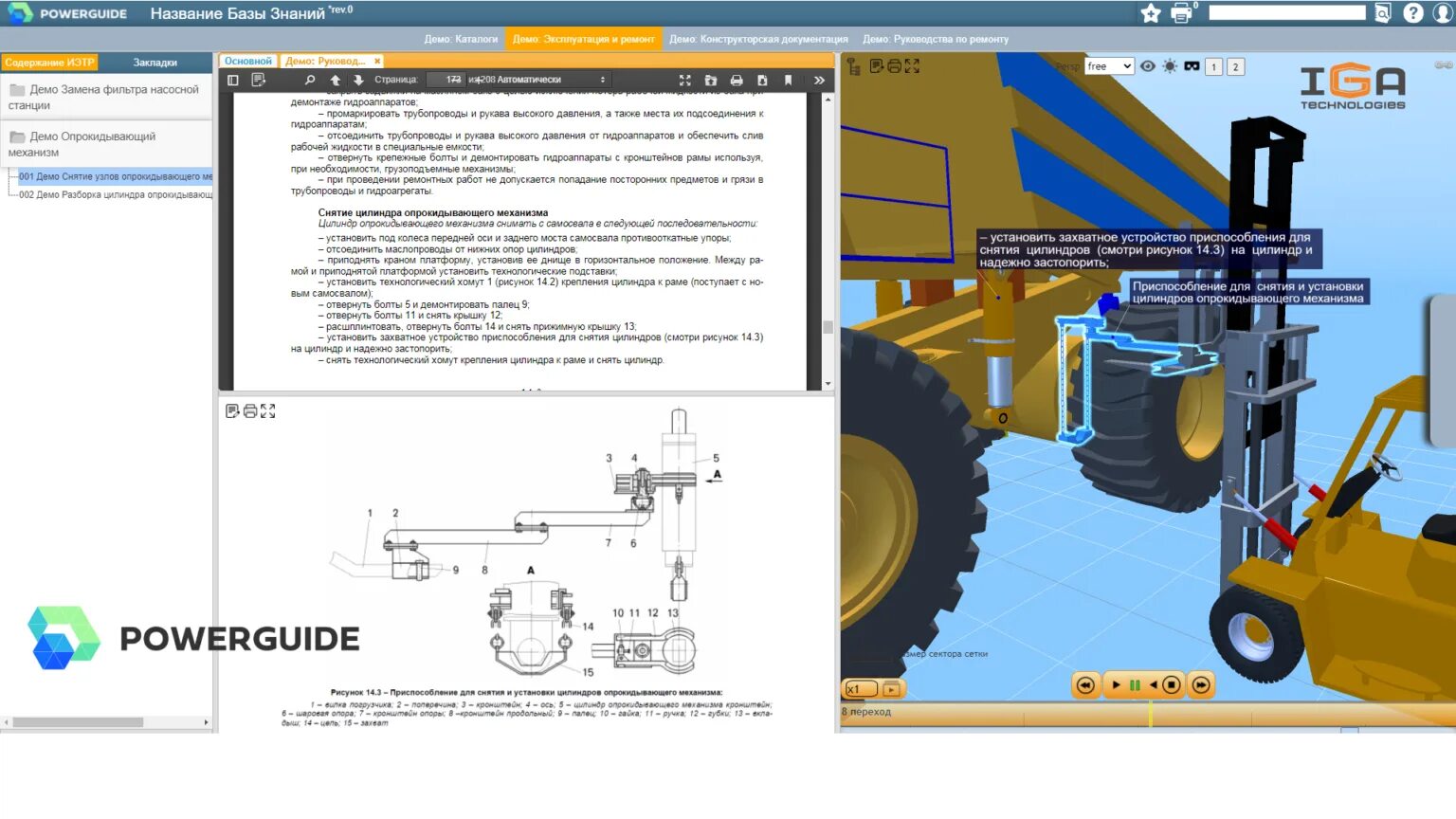This screenshot has width=1456, height=819.
Task: Toggle the PDF sidebar panel
Action: [232, 81]
